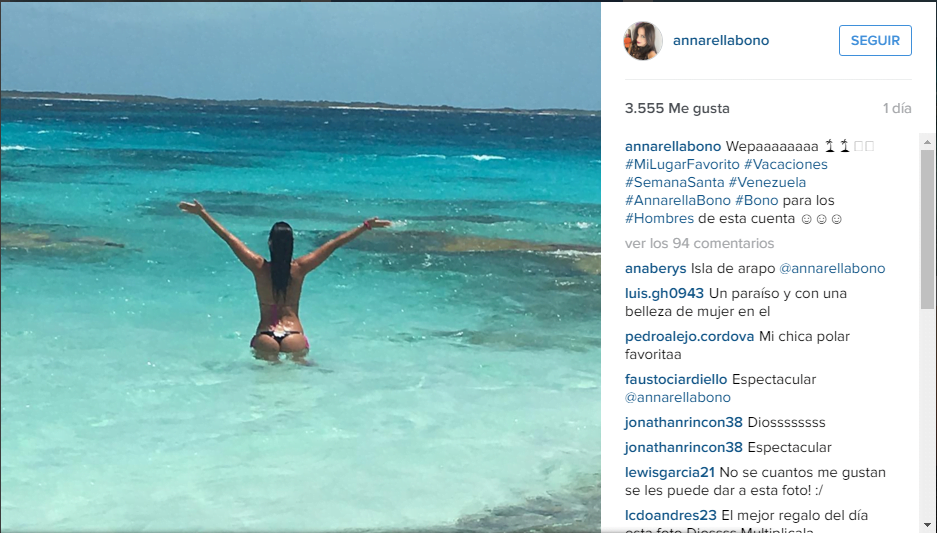Image resolution: width=937 pixels, height=533 pixels.
Task: Open the #SemanaSanta hashtag
Action: pos(674,182)
